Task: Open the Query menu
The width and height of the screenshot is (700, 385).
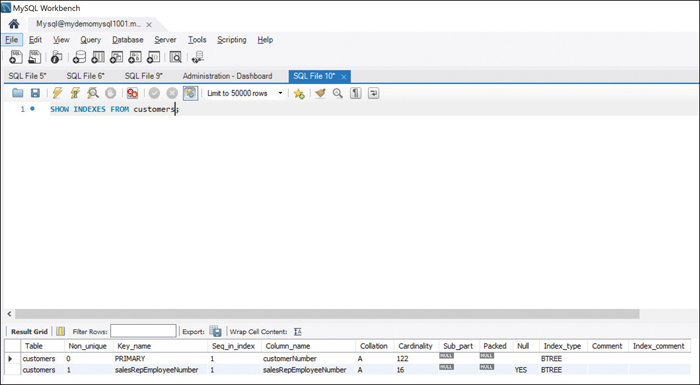Action: pos(91,40)
